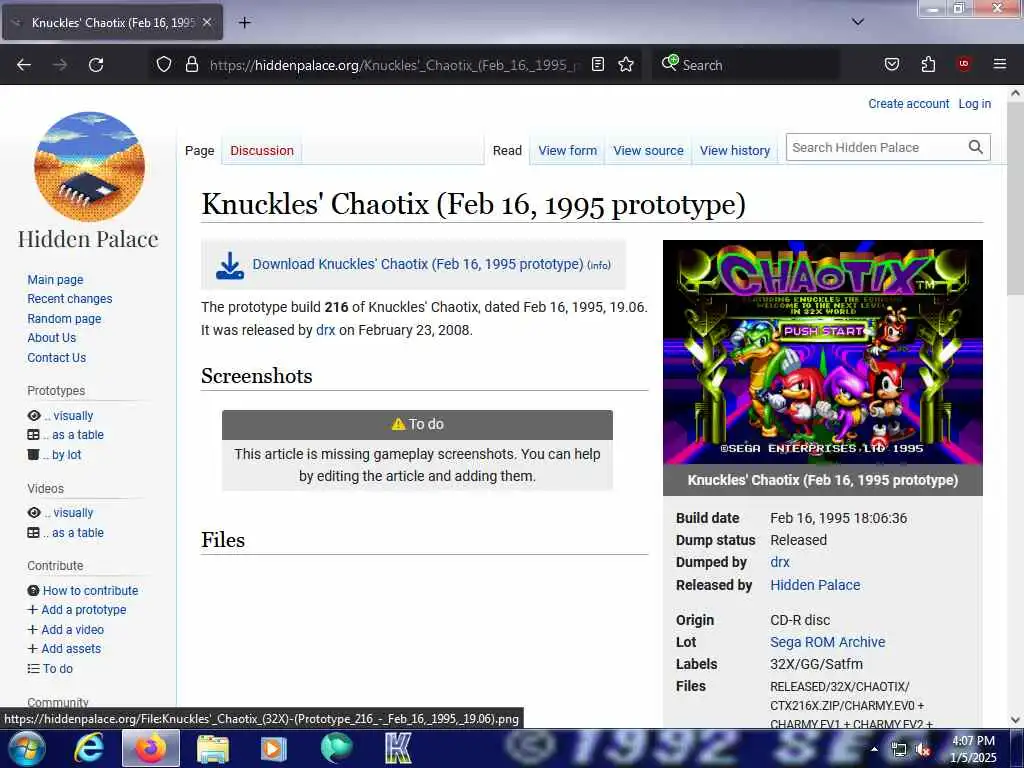
Task: Close the Knuckles' Chaotix browser tab
Action: pyautogui.click(x=207, y=22)
